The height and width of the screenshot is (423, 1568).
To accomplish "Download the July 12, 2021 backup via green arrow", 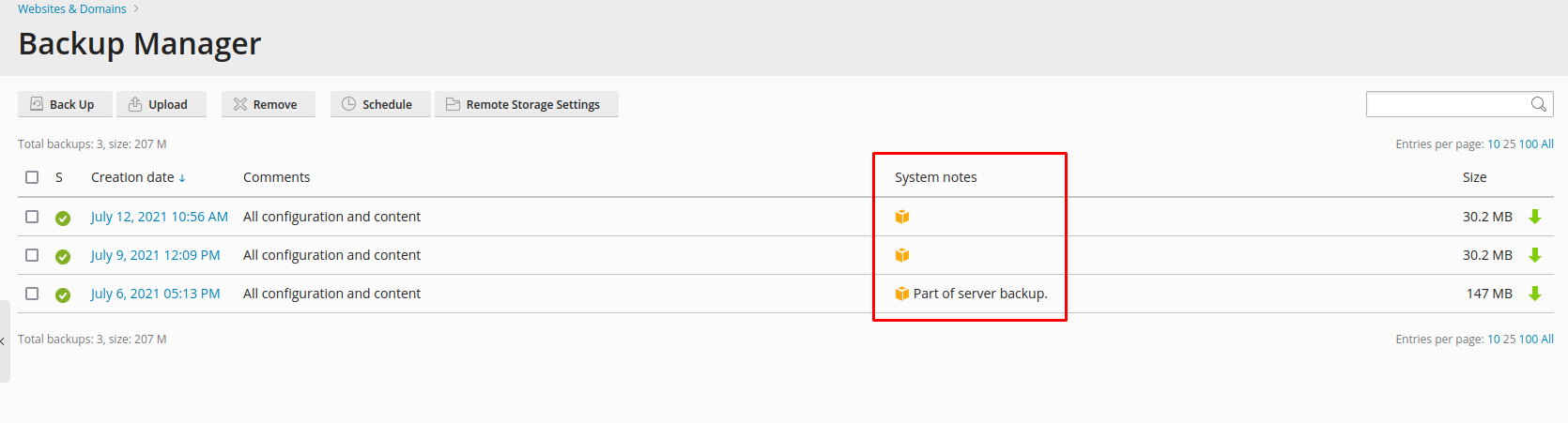I will click(1535, 217).
